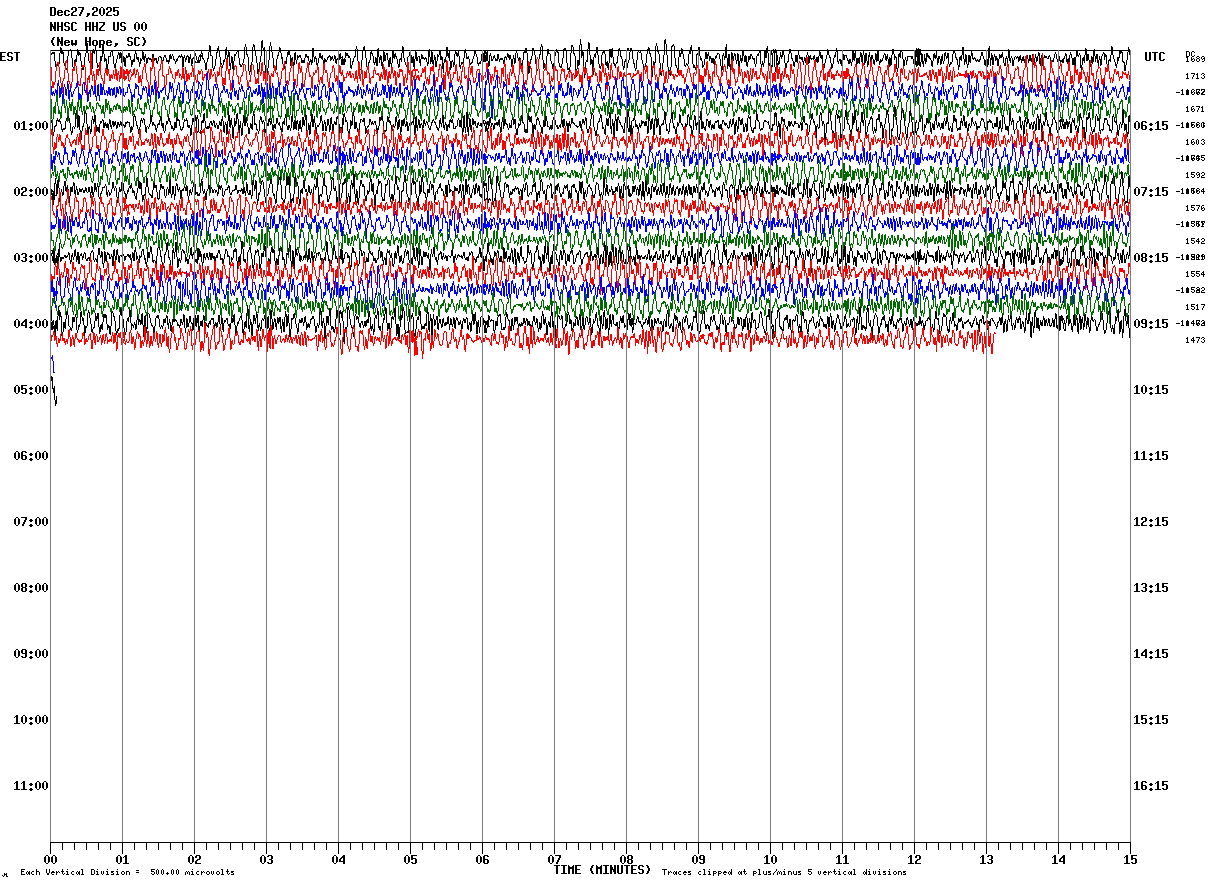Click the 'UTC' time zone label
Viewport: 1210px width, 886px height.
[1155, 57]
